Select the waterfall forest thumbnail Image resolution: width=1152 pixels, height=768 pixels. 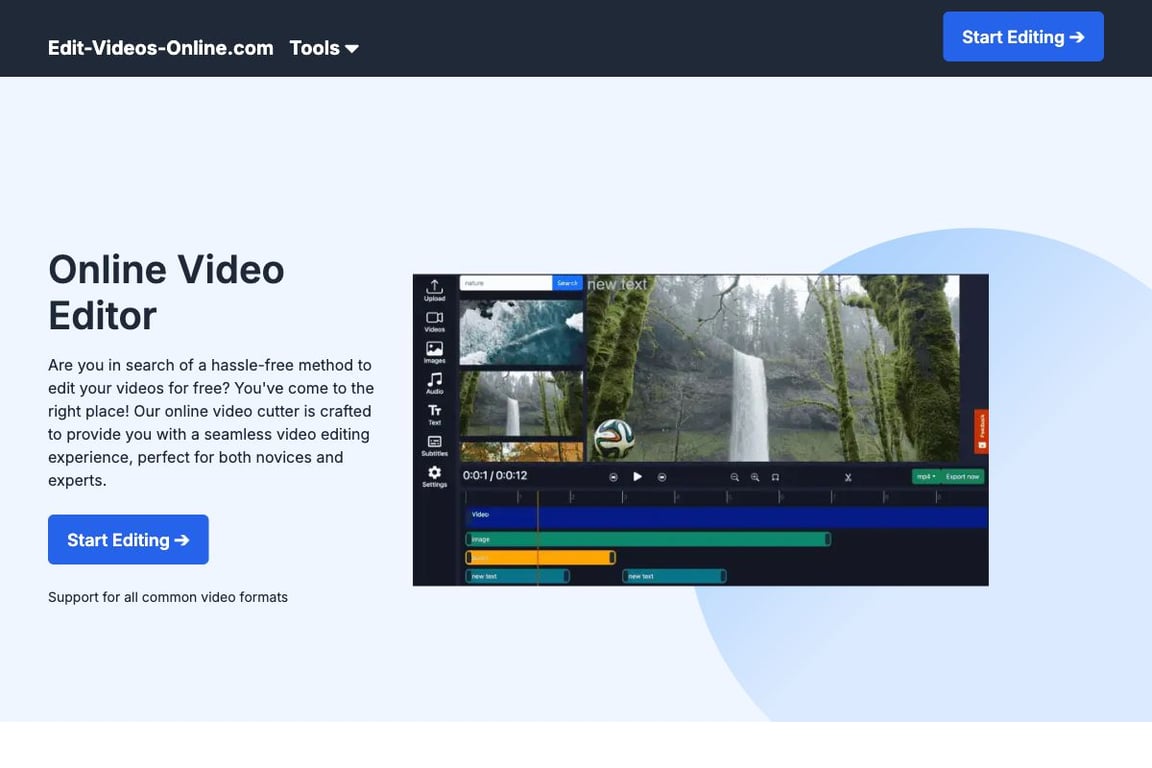pos(521,403)
